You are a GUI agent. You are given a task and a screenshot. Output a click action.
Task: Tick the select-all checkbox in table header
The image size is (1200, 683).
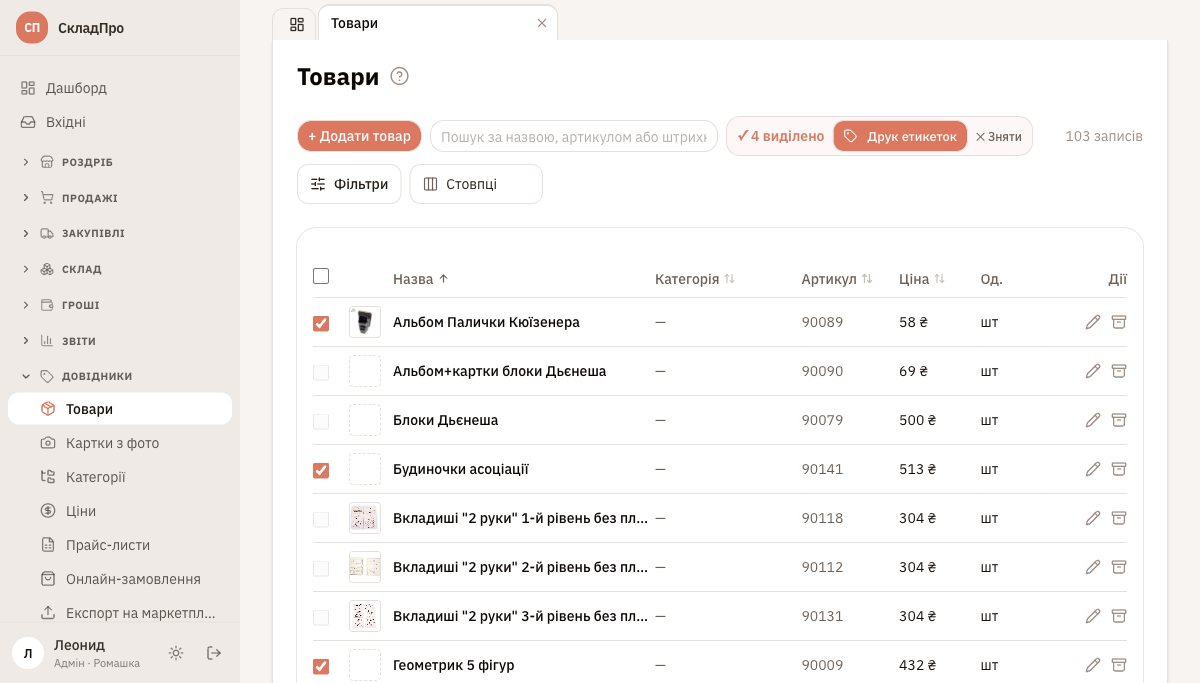321,276
